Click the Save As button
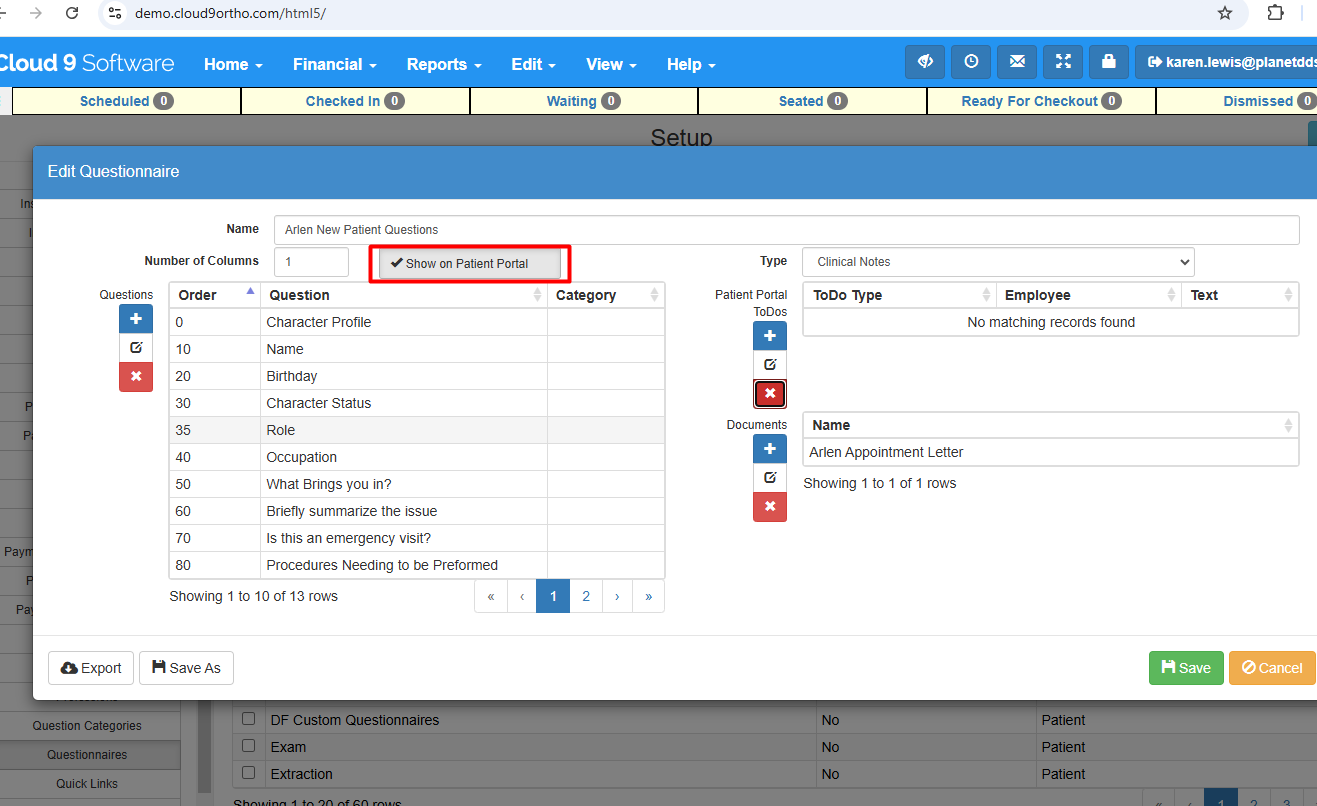 click(186, 668)
